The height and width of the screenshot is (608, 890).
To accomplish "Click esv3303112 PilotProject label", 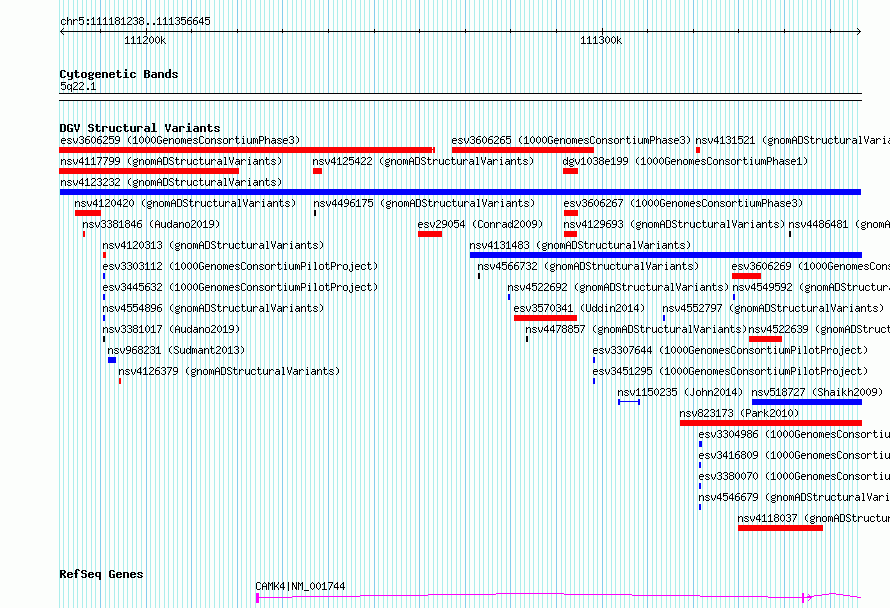I will pyautogui.click(x=240, y=266).
